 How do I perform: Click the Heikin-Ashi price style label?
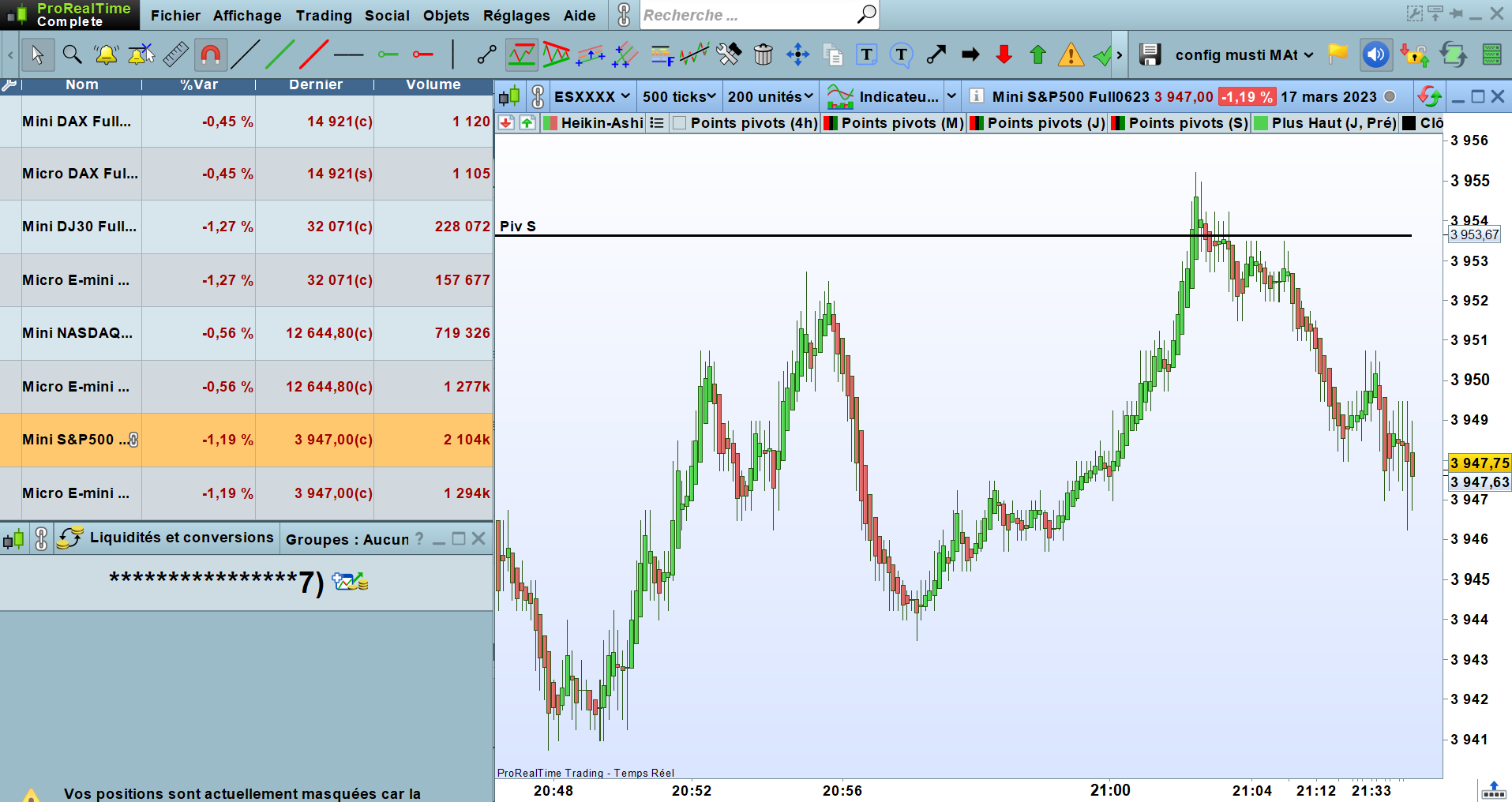click(x=602, y=123)
